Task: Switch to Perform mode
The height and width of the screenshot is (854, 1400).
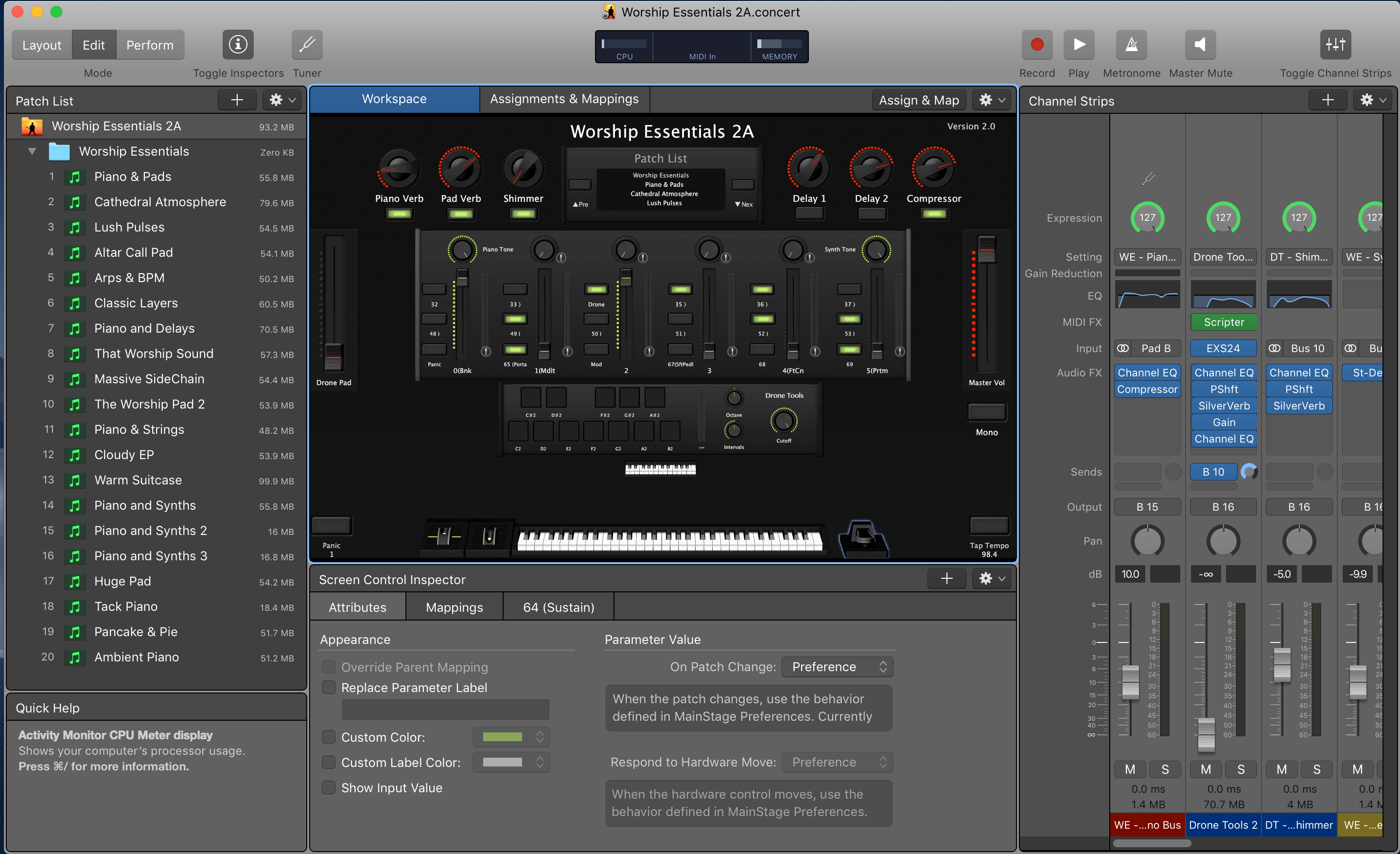Action: [150, 44]
